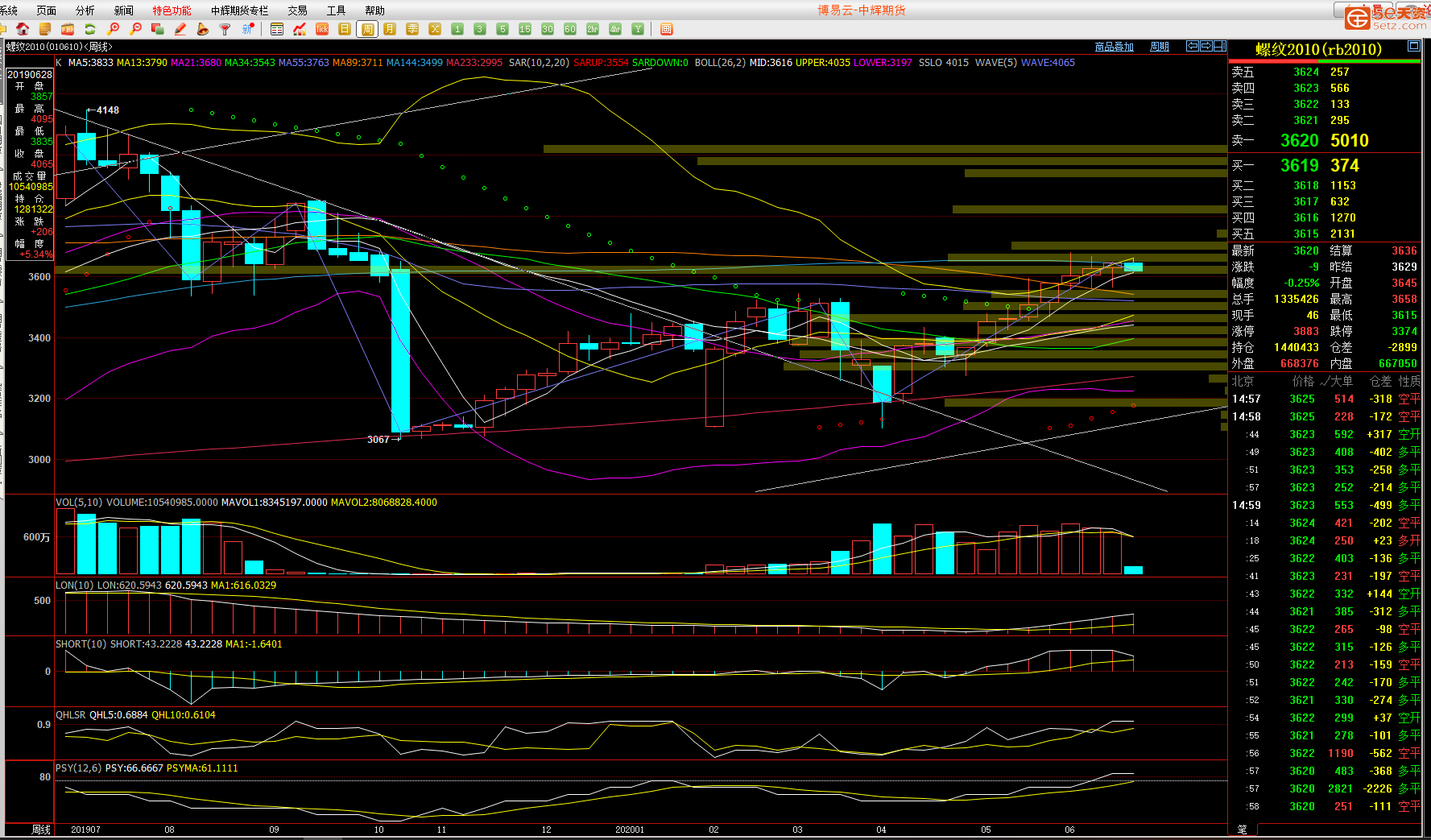
Task: Select the 1-minute period button
Action: coord(457,29)
